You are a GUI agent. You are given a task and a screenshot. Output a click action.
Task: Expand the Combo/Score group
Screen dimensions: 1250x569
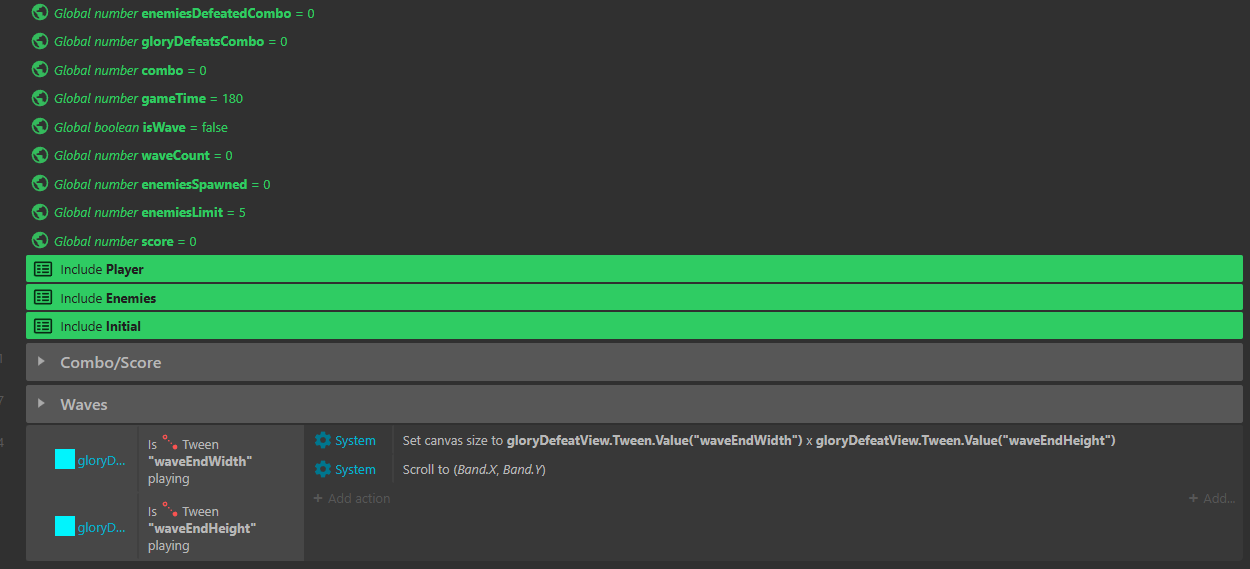pos(42,362)
